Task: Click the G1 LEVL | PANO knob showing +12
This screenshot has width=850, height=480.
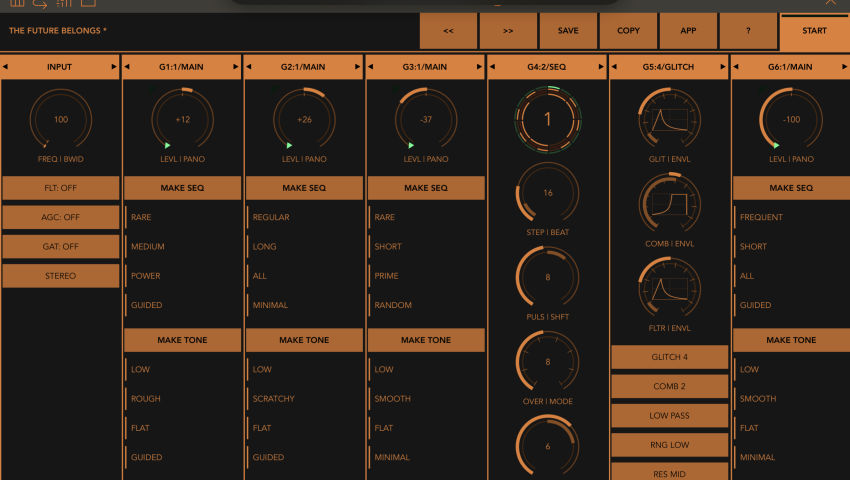Action: point(182,119)
